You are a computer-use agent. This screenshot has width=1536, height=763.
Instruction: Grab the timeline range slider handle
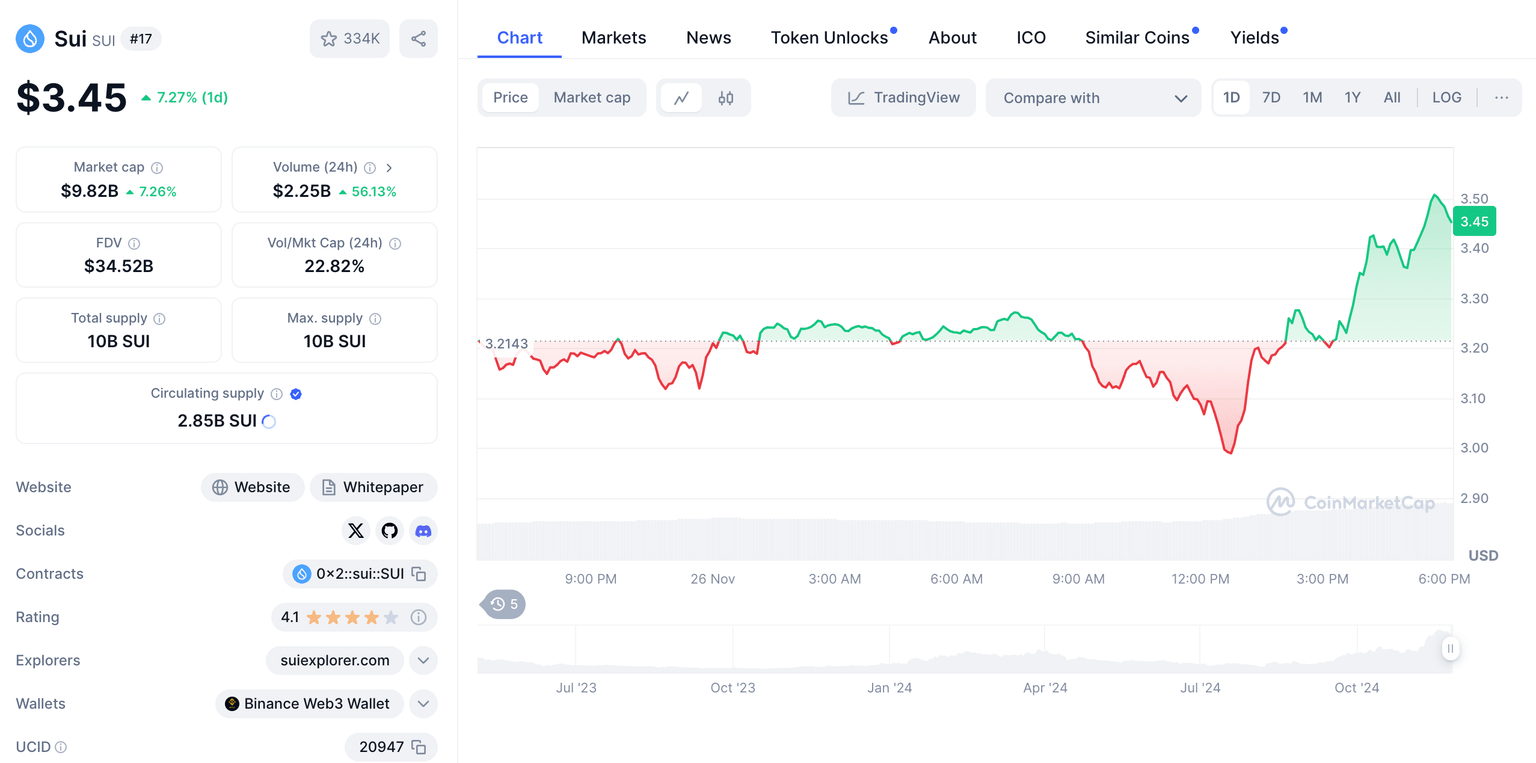(1450, 649)
